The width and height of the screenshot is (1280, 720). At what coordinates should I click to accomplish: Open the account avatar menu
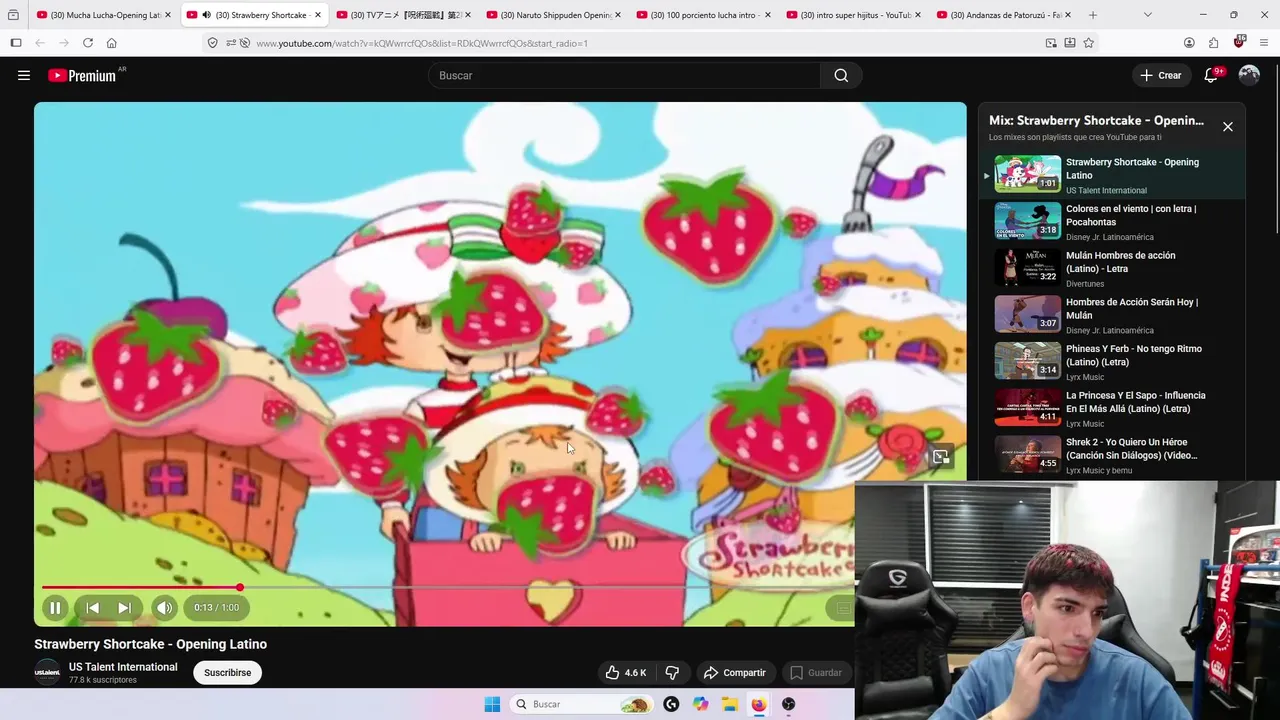(1249, 75)
